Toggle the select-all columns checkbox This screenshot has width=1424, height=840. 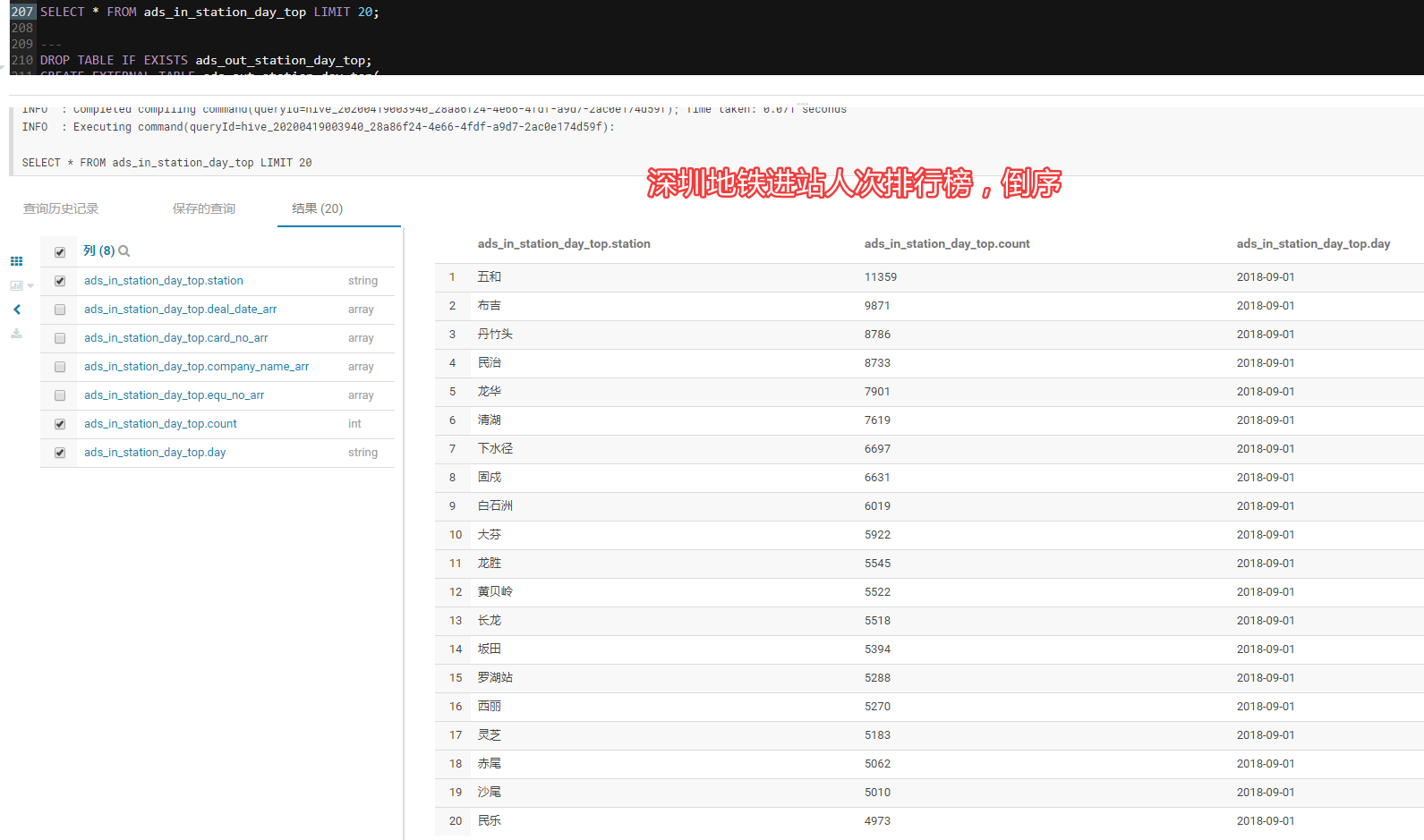pos(60,252)
